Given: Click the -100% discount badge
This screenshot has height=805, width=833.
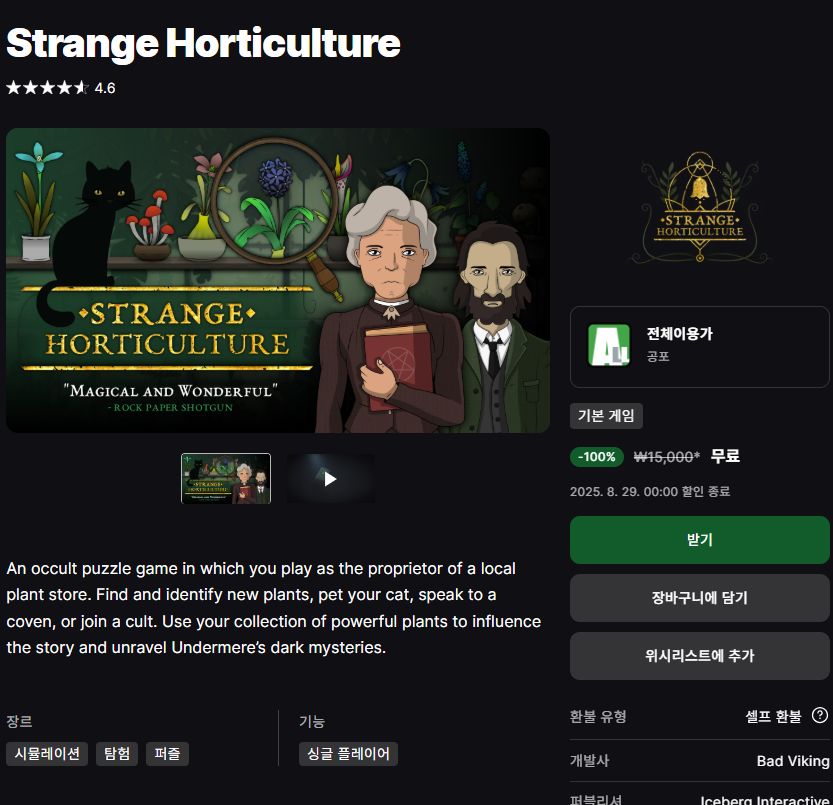Looking at the screenshot, I should click(597, 456).
